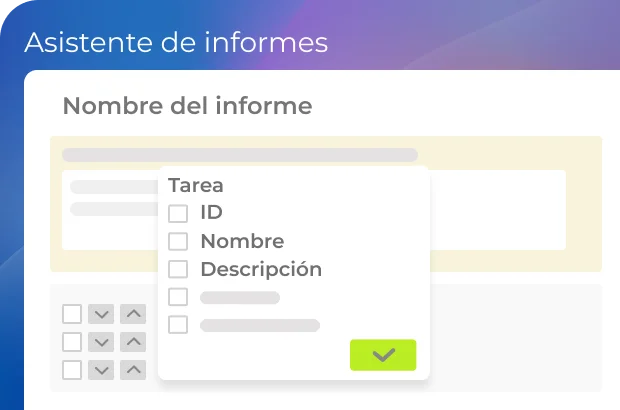This screenshot has height=410, width=620.
Task: Toggle fifth unlabeled checkbox in Tarea list
Action: [x=178, y=324]
